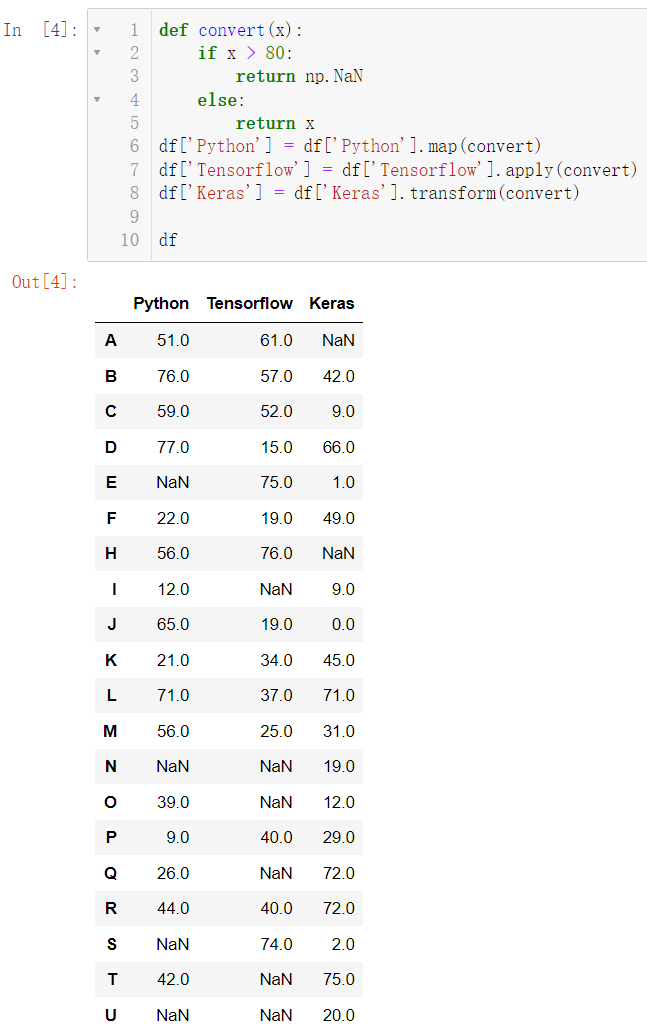Select row index label F

tap(111, 518)
